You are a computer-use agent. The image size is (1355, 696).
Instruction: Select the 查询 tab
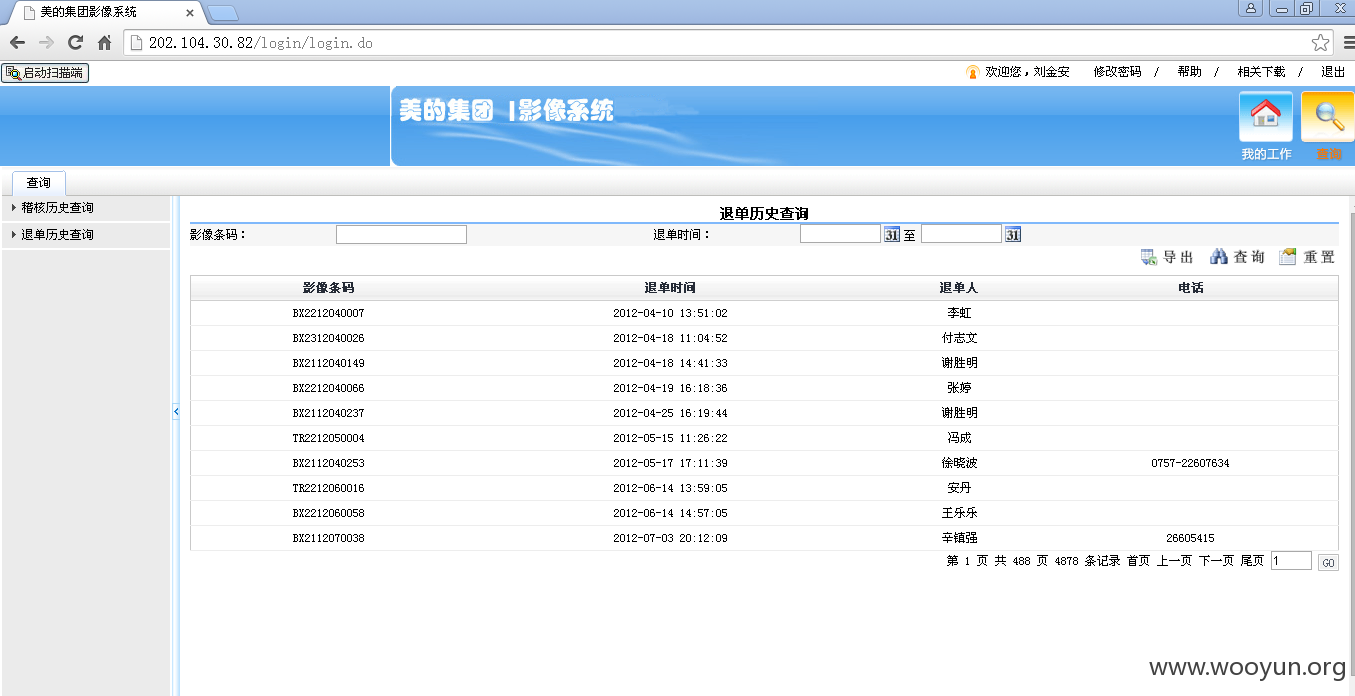click(x=38, y=183)
